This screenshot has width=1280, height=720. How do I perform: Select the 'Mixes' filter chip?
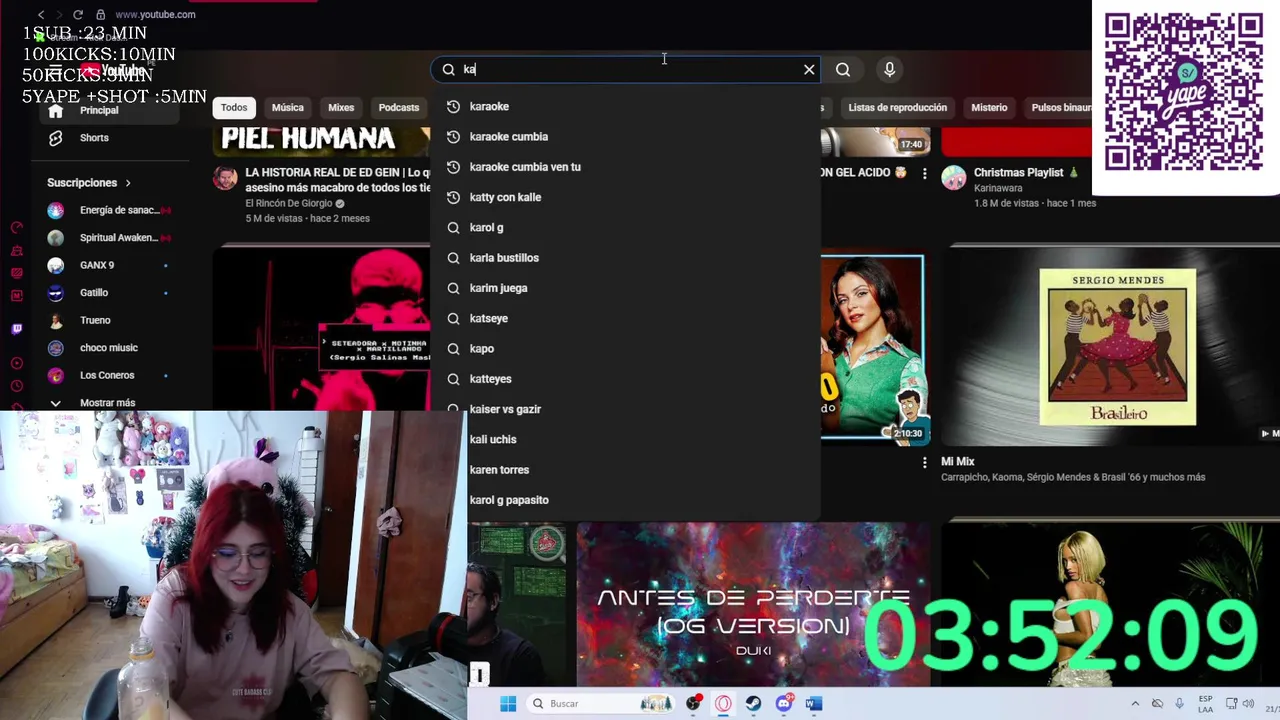341,107
